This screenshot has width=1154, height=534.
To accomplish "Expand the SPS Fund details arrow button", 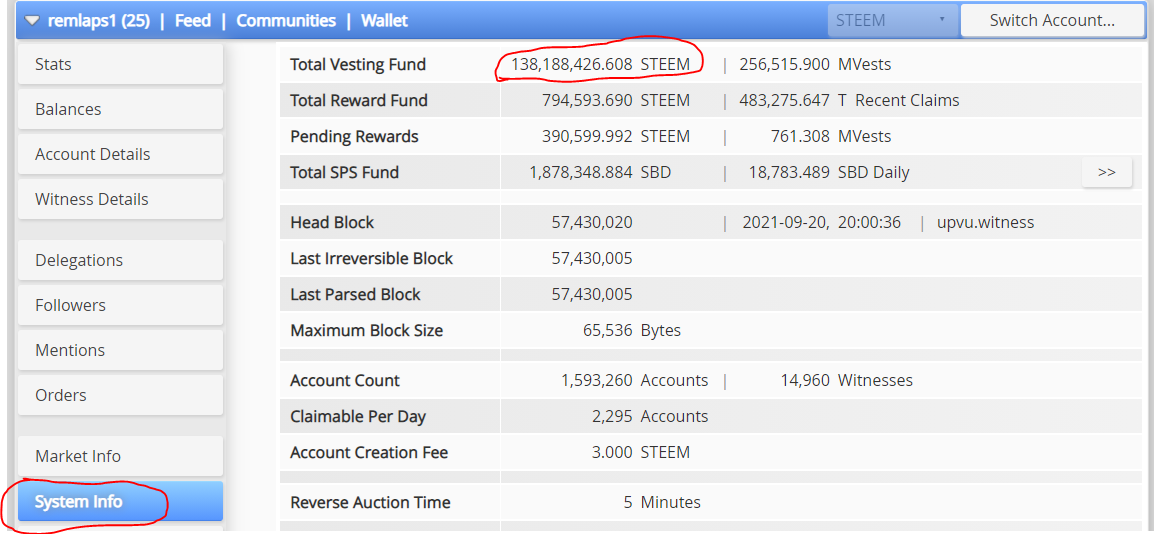I will (1106, 172).
